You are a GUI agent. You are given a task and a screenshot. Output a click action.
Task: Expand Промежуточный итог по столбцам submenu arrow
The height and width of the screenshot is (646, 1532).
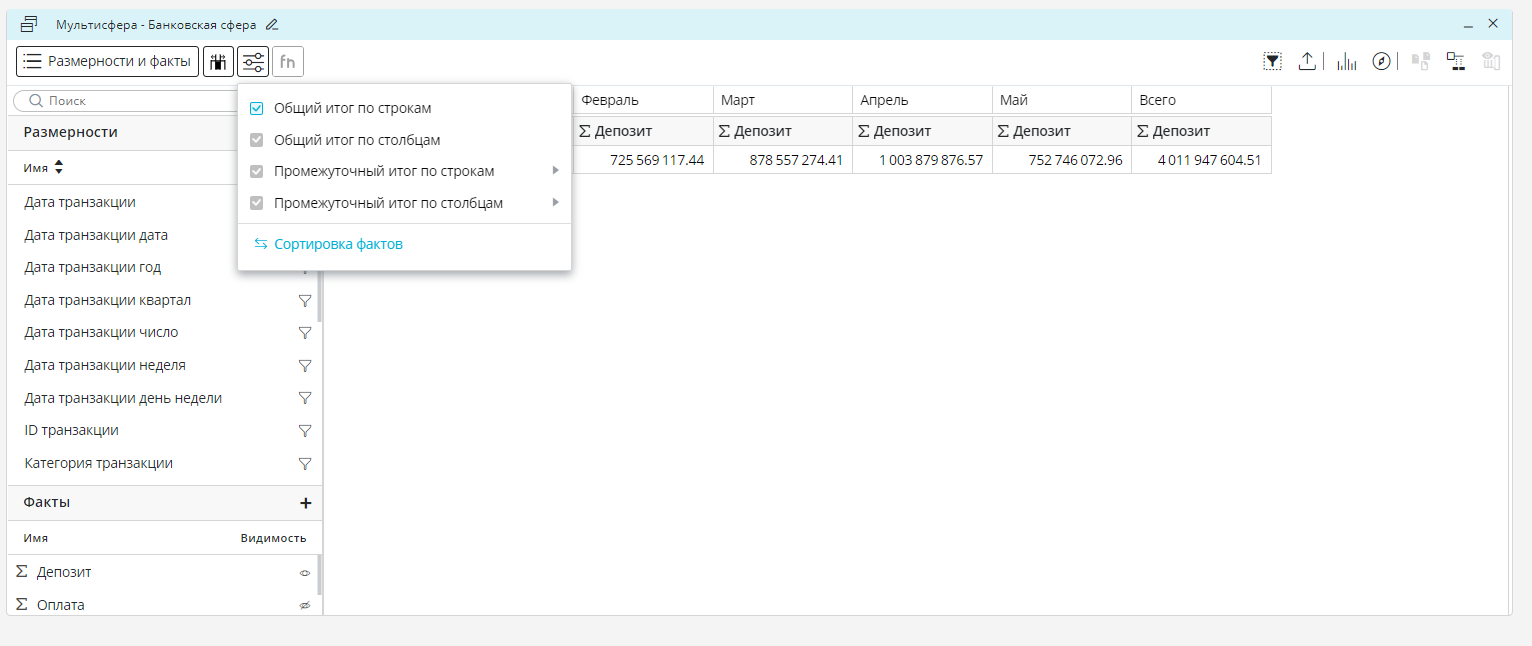(555, 203)
